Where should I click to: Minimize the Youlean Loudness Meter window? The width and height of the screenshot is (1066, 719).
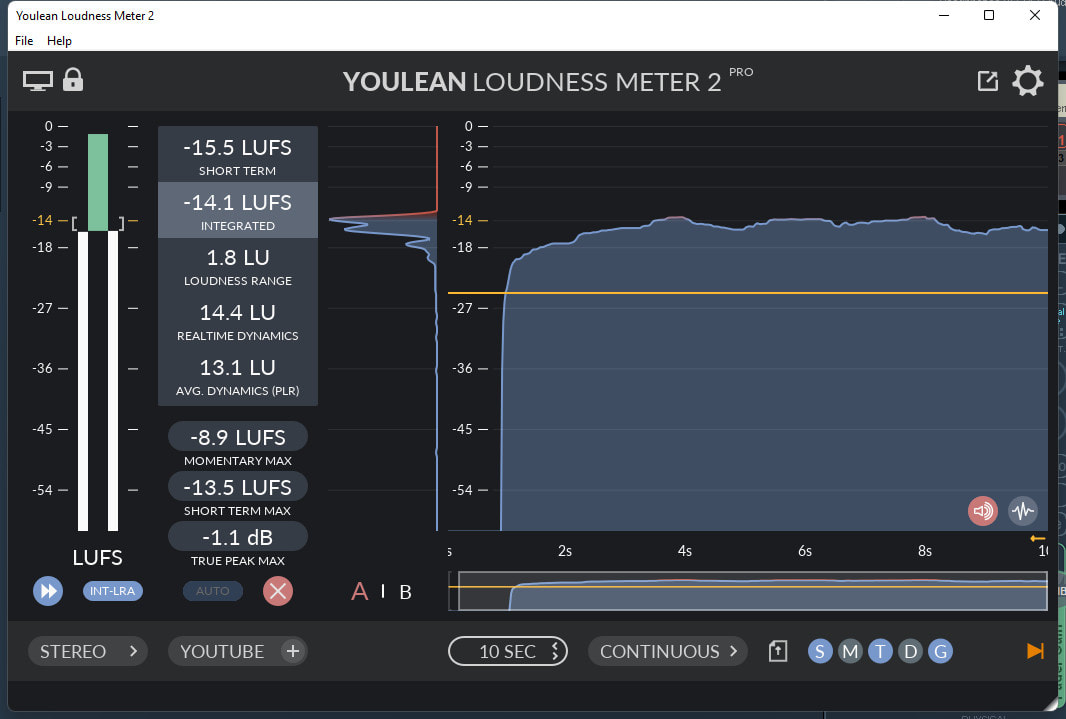click(944, 15)
